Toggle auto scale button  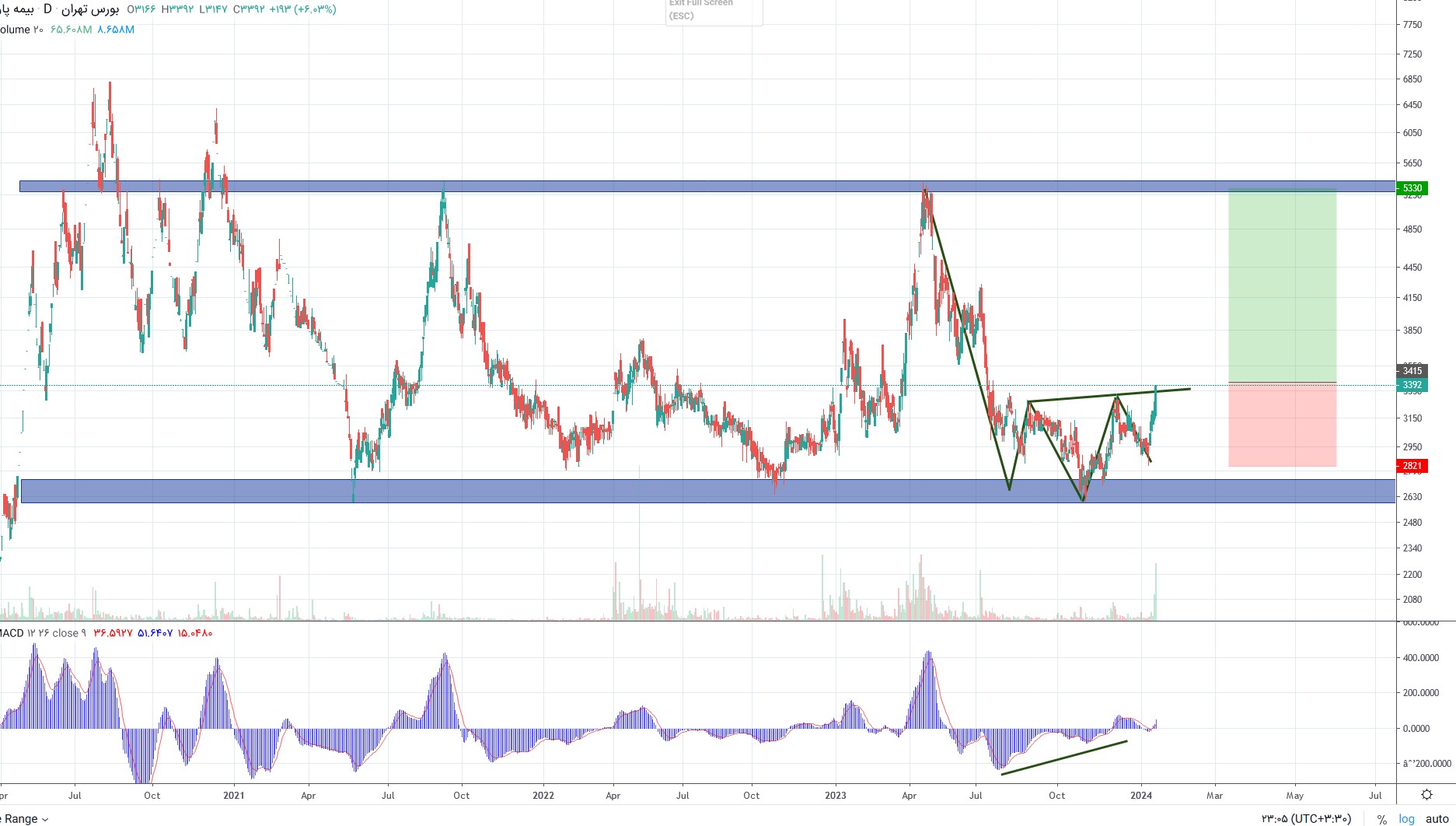point(1437,819)
